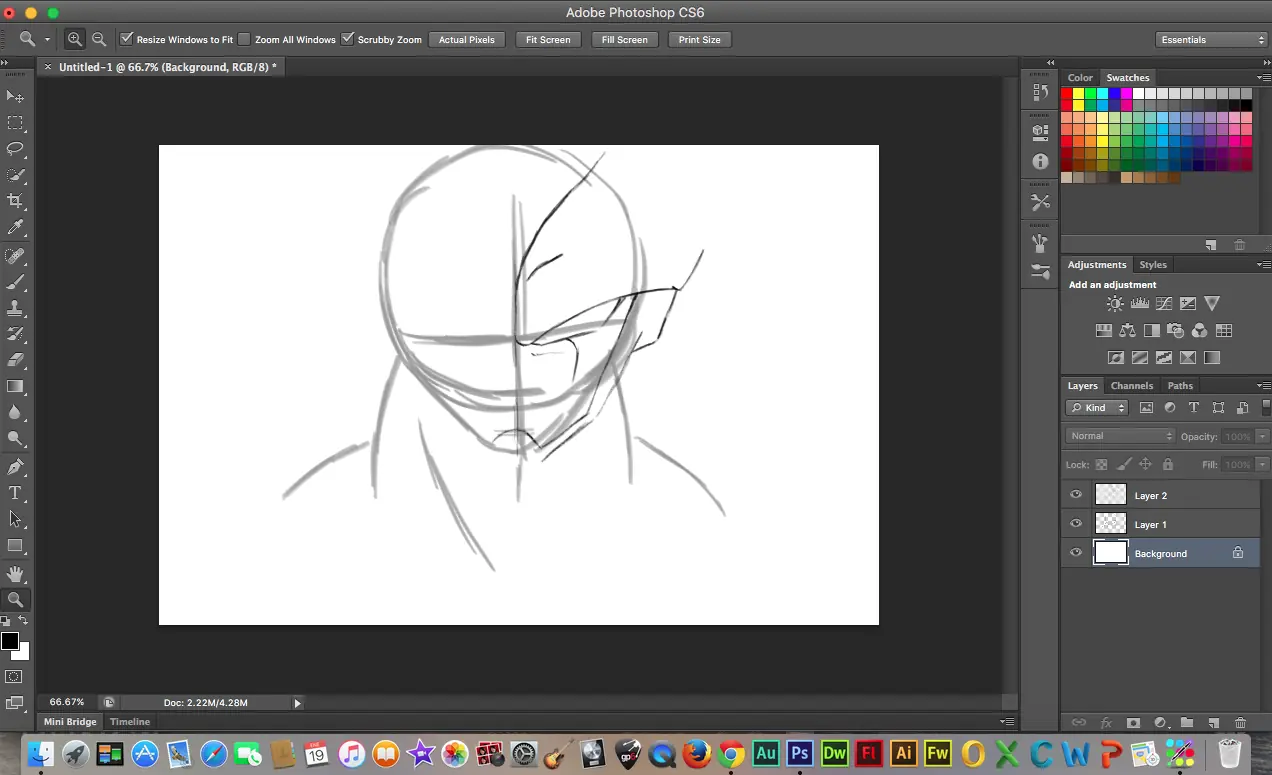1272x775 pixels.
Task: Open the Mini Bridge tab
Action: pyautogui.click(x=70, y=722)
